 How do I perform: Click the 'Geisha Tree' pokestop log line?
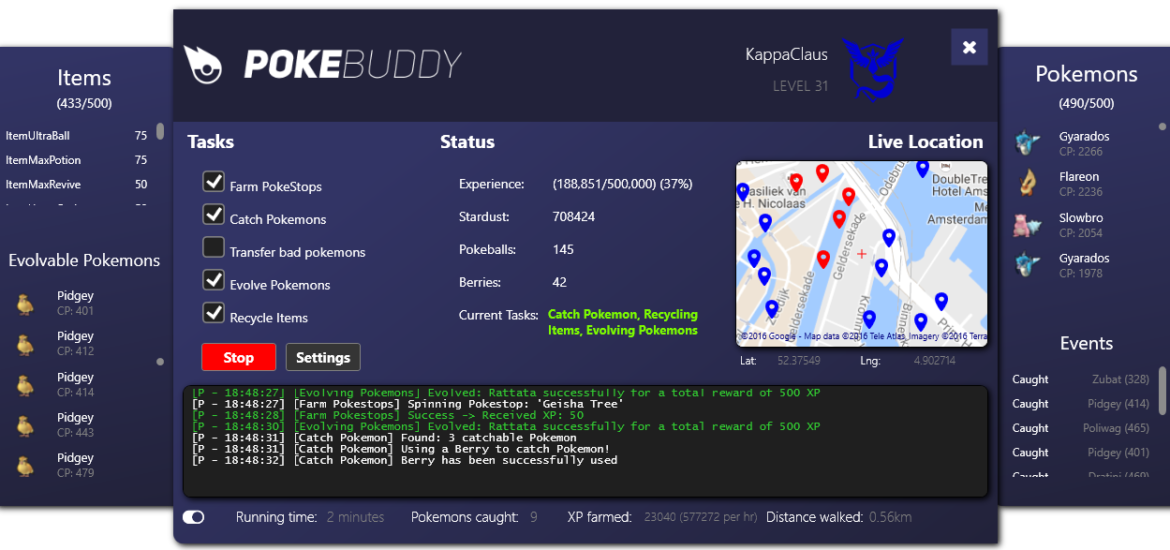tap(408, 404)
